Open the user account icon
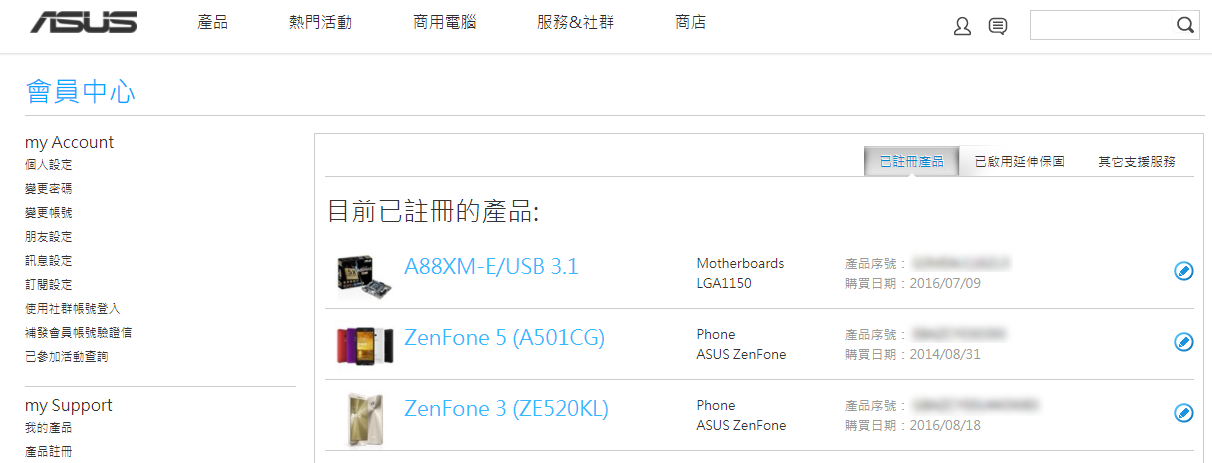The width and height of the screenshot is (1212, 463). pyautogui.click(x=962, y=27)
